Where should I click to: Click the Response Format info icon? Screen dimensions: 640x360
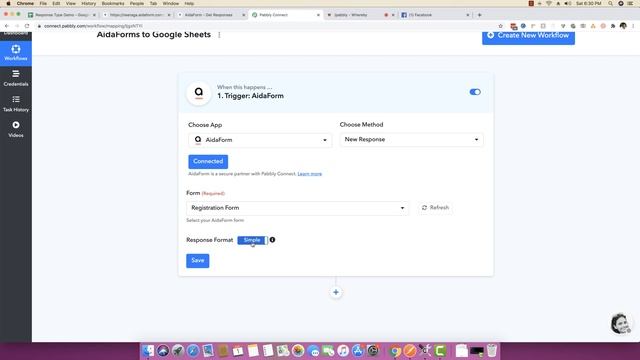pyautogui.click(x=272, y=240)
